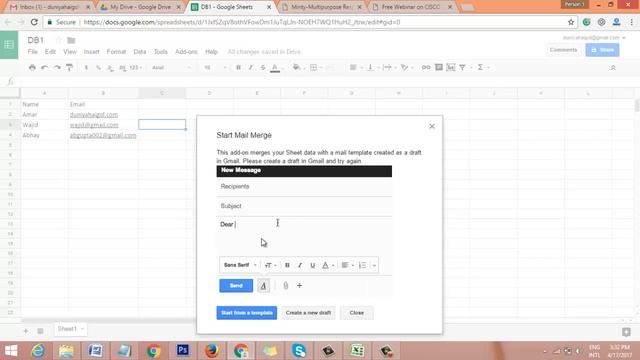The width and height of the screenshot is (640, 360).
Task: Select the Email header cell
Action: coord(103,104)
